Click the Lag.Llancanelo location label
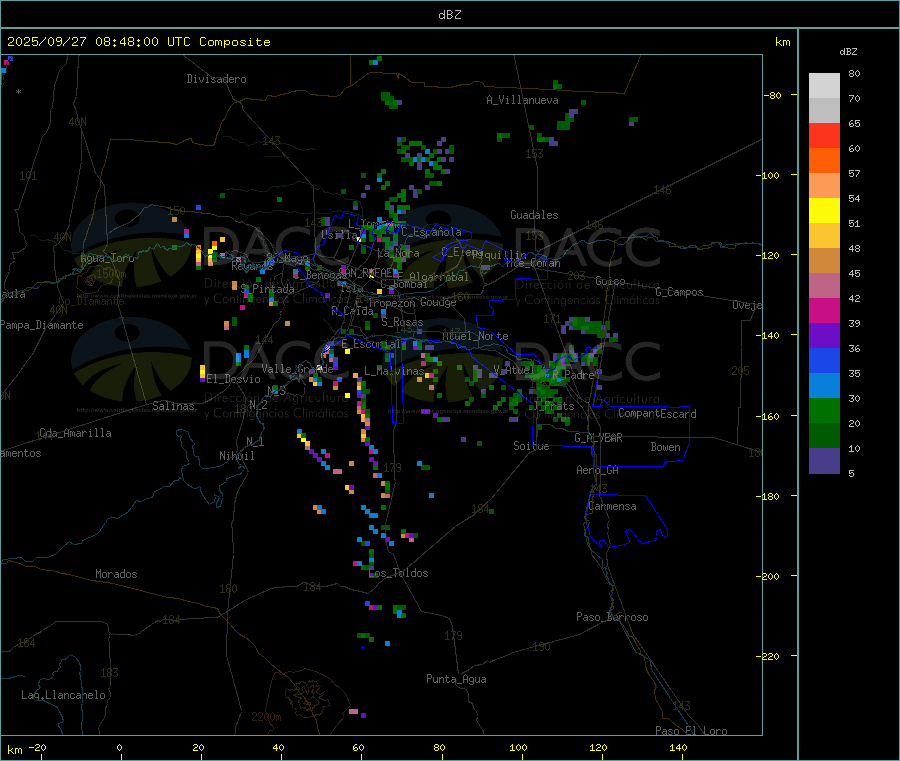 (x=64, y=695)
